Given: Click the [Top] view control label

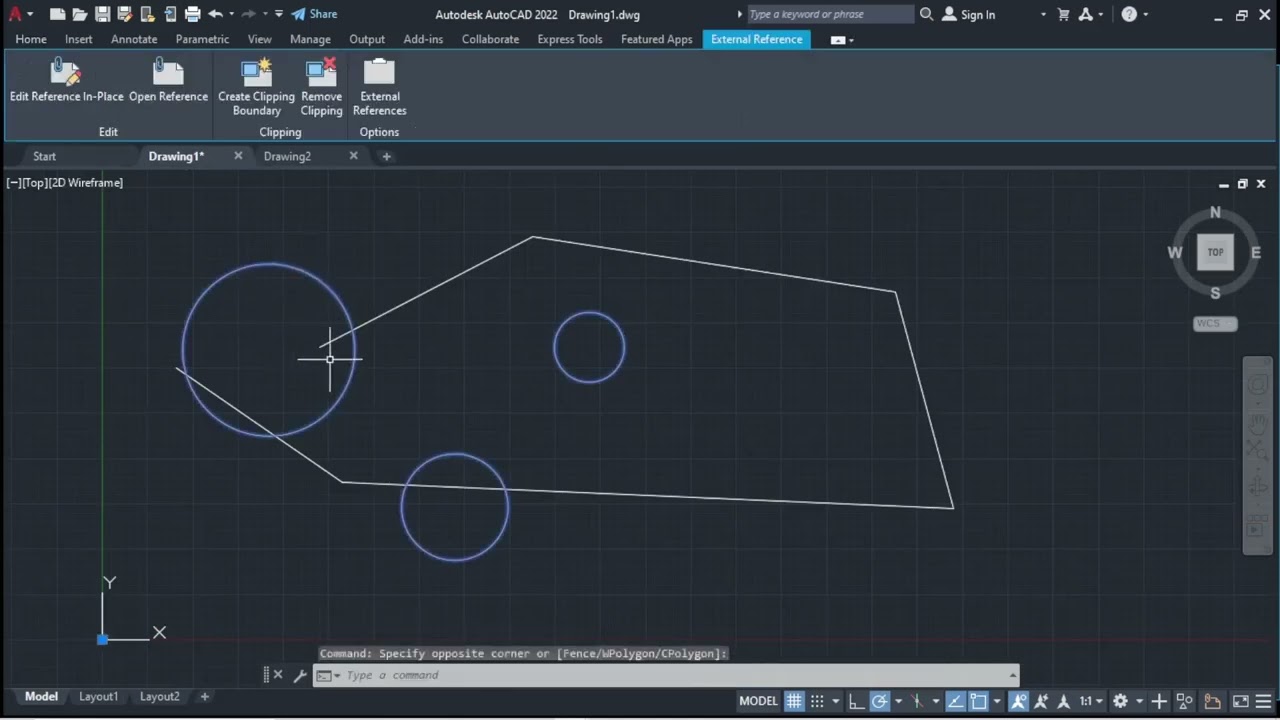Looking at the screenshot, I should pyautogui.click(x=35, y=183).
